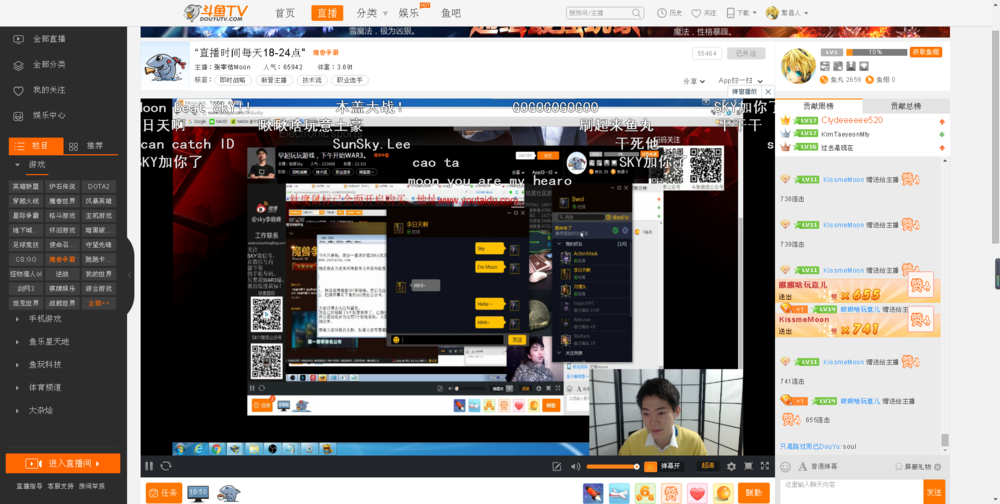Open the 分类 dropdown in top nav
The image size is (1000, 504).
click(371, 13)
